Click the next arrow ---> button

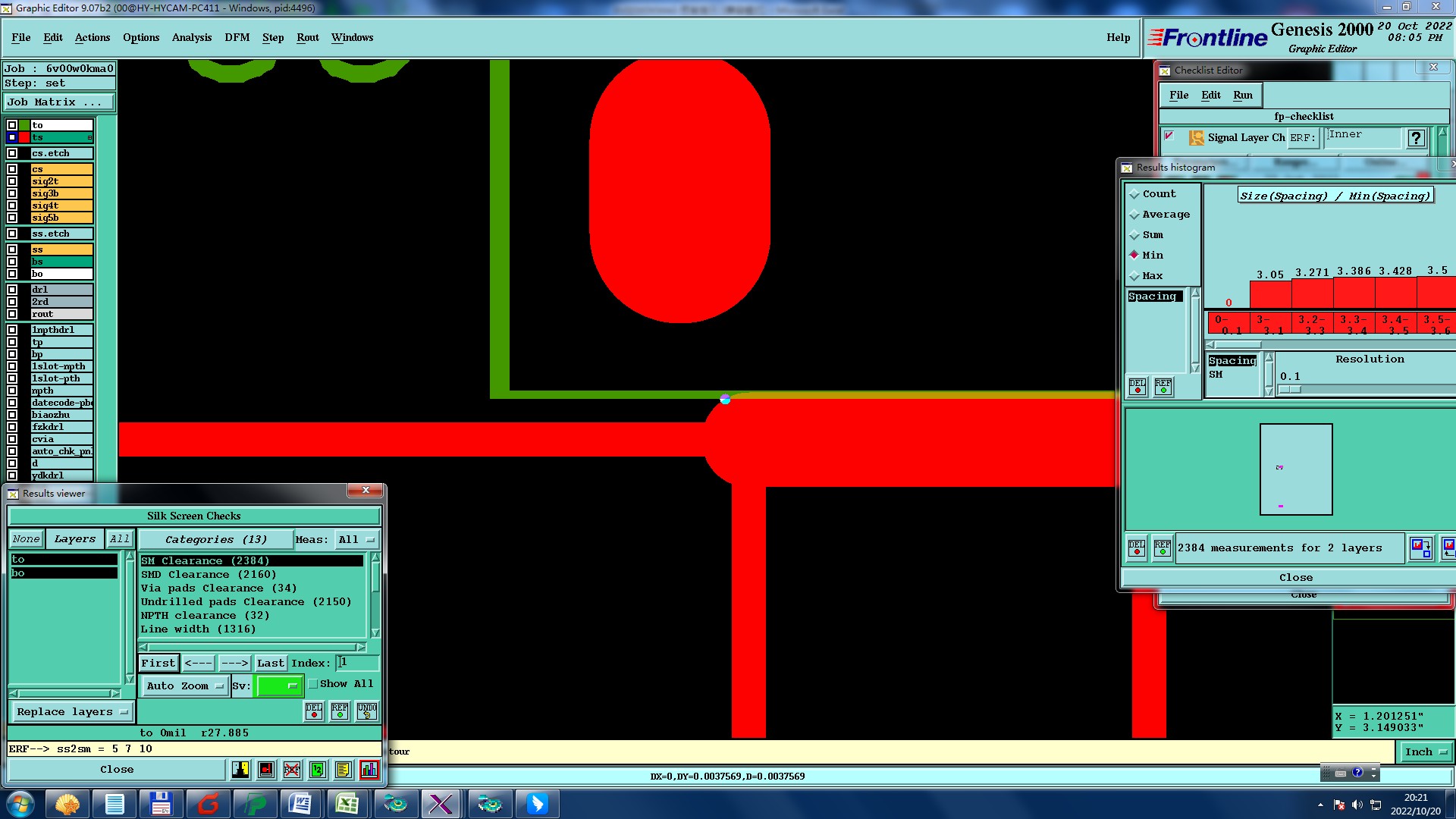tap(235, 663)
